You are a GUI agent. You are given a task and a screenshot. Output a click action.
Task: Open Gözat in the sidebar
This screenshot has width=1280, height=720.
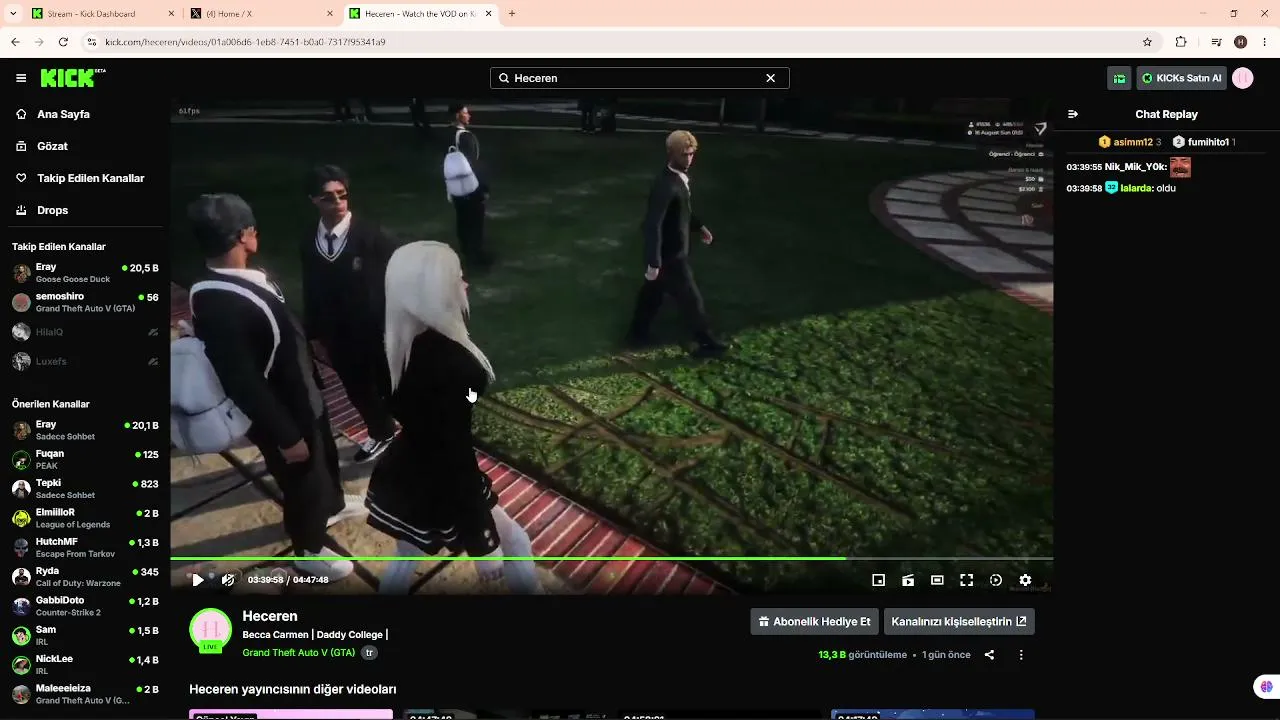pyautogui.click(x=52, y=146)
